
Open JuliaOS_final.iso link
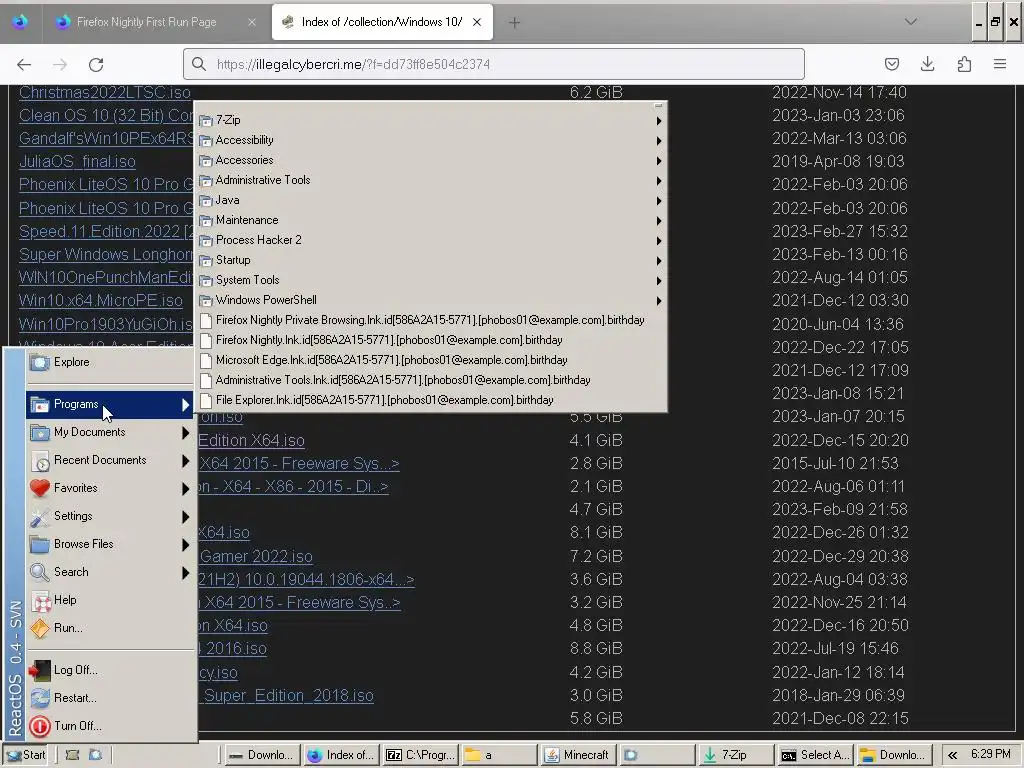pyautogui.click(x=77, y=161)
